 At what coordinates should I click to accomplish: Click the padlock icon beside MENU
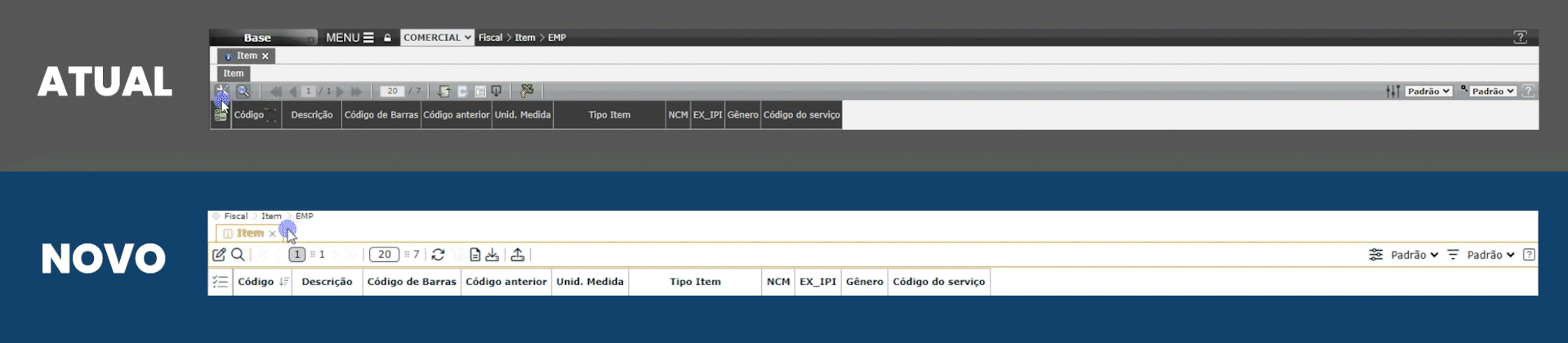pyautogui.click(x=388, y=38)
